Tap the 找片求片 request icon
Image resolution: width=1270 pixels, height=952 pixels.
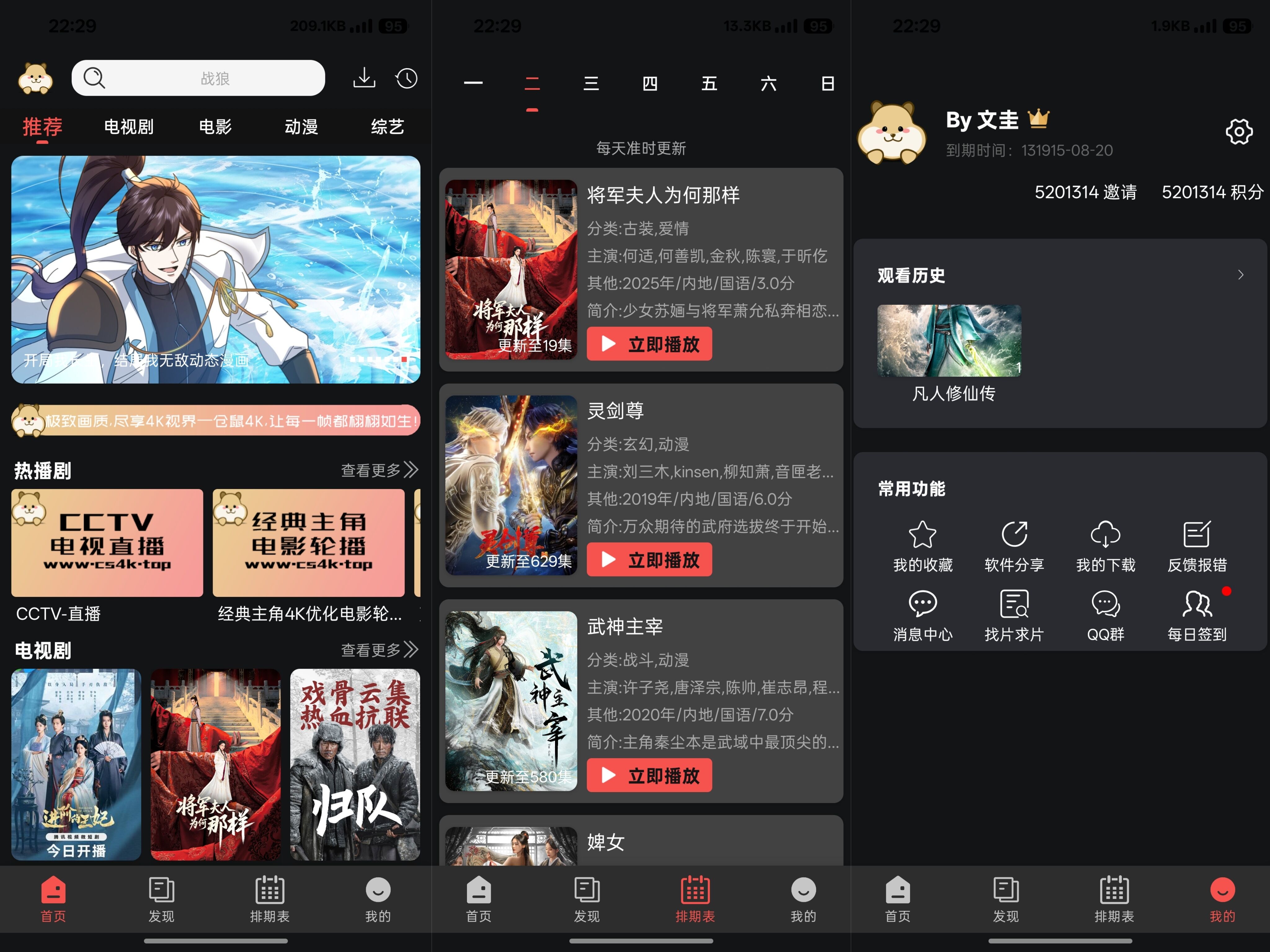pos(1015,603)
